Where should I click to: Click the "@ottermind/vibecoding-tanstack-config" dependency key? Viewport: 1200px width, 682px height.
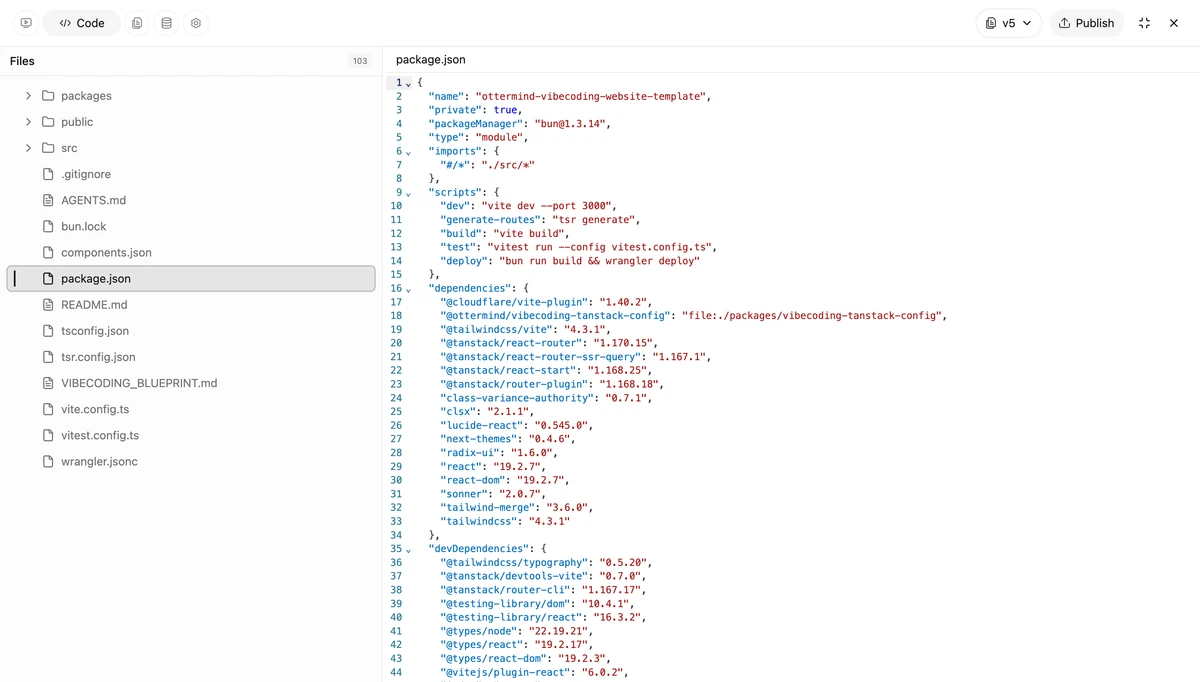[x=554, y=316]
